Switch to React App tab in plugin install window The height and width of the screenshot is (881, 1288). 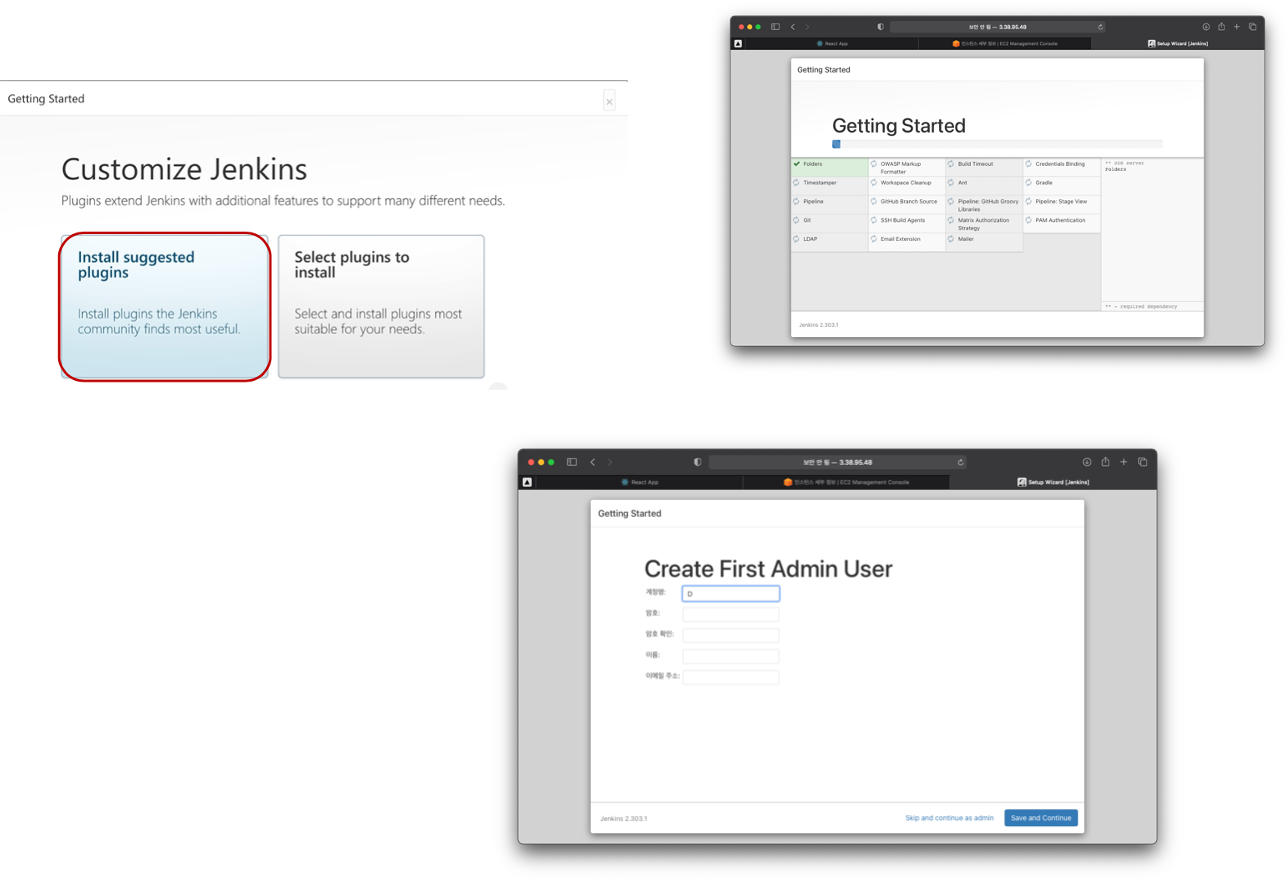(x=832, y=43)
